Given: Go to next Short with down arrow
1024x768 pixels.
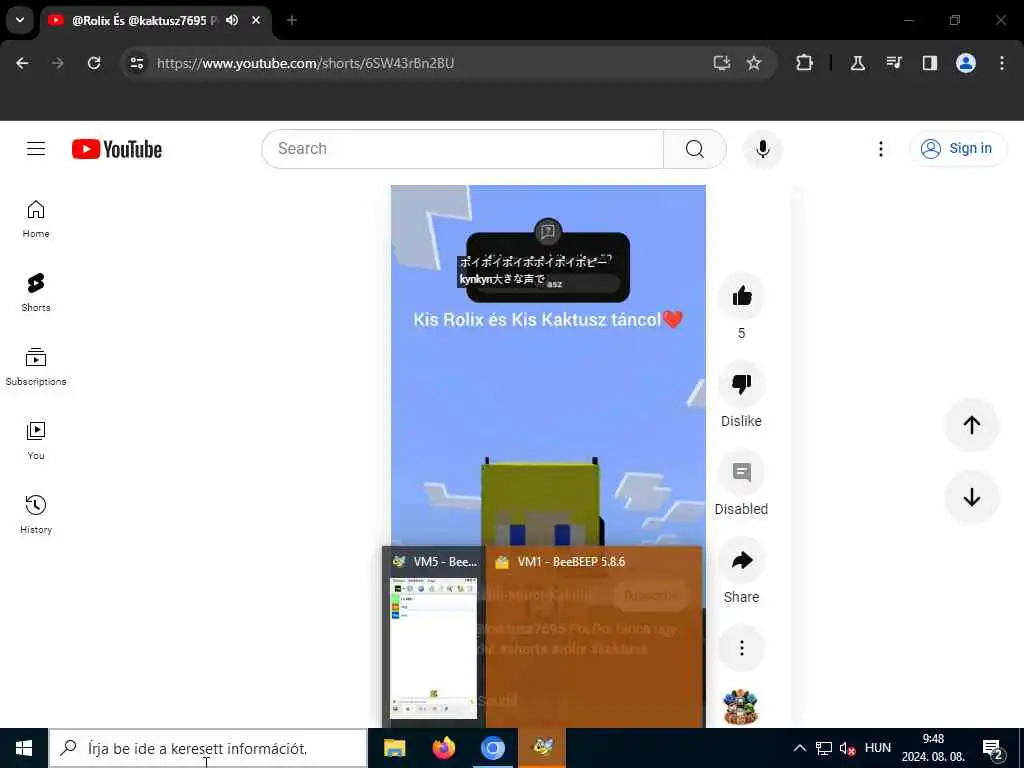Looking at the screenshot, I should coord(972,497).
